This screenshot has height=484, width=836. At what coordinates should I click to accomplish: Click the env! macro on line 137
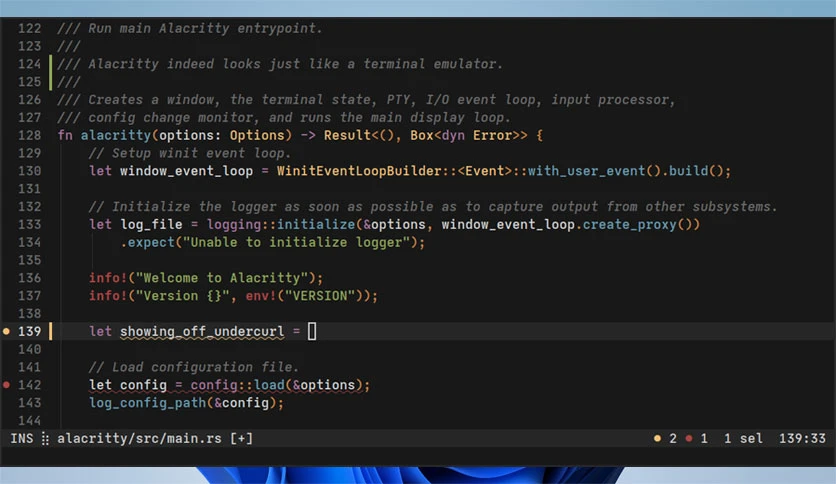(261, 296)
